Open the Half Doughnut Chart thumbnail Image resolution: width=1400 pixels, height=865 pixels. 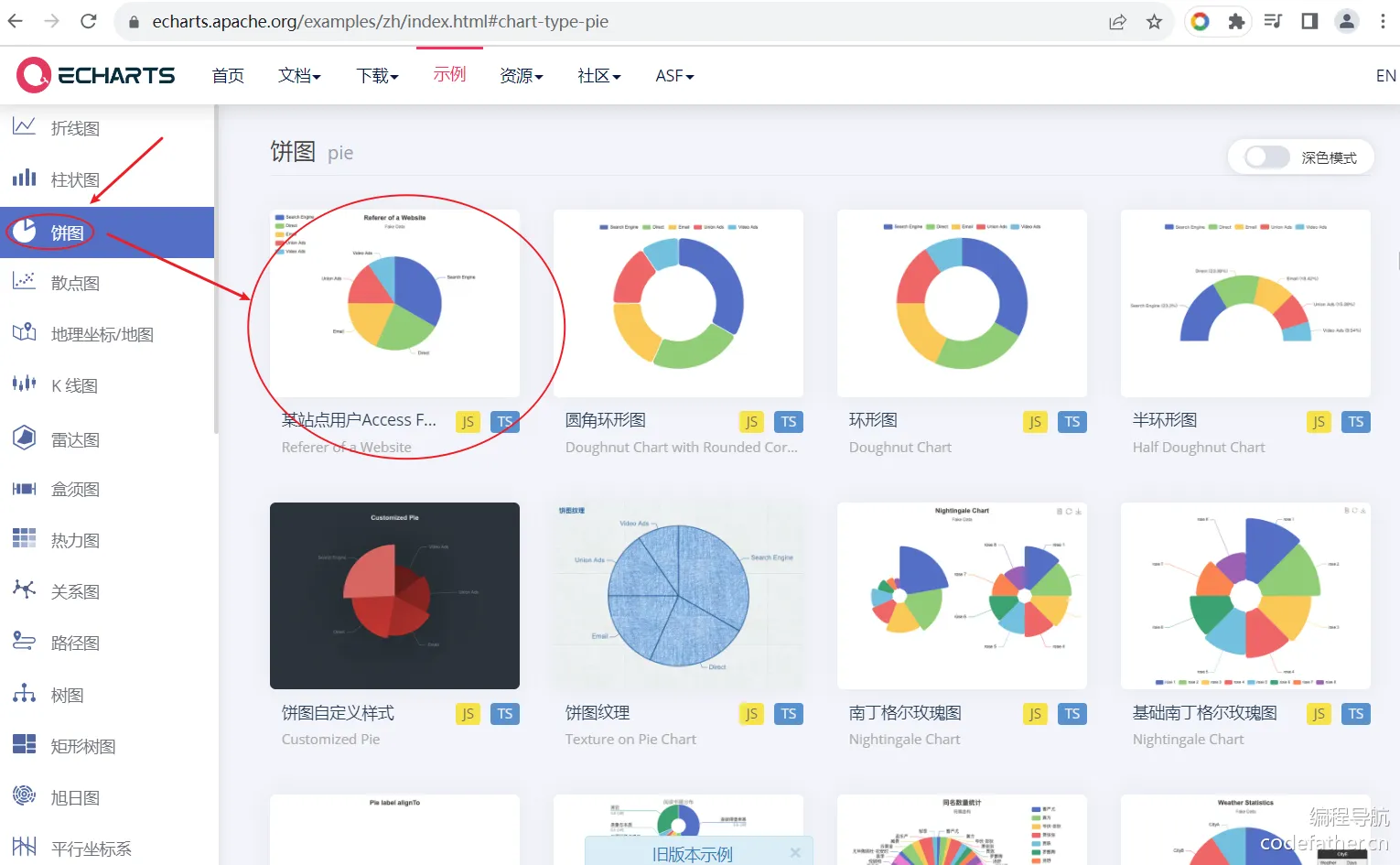pos(1245,303)
